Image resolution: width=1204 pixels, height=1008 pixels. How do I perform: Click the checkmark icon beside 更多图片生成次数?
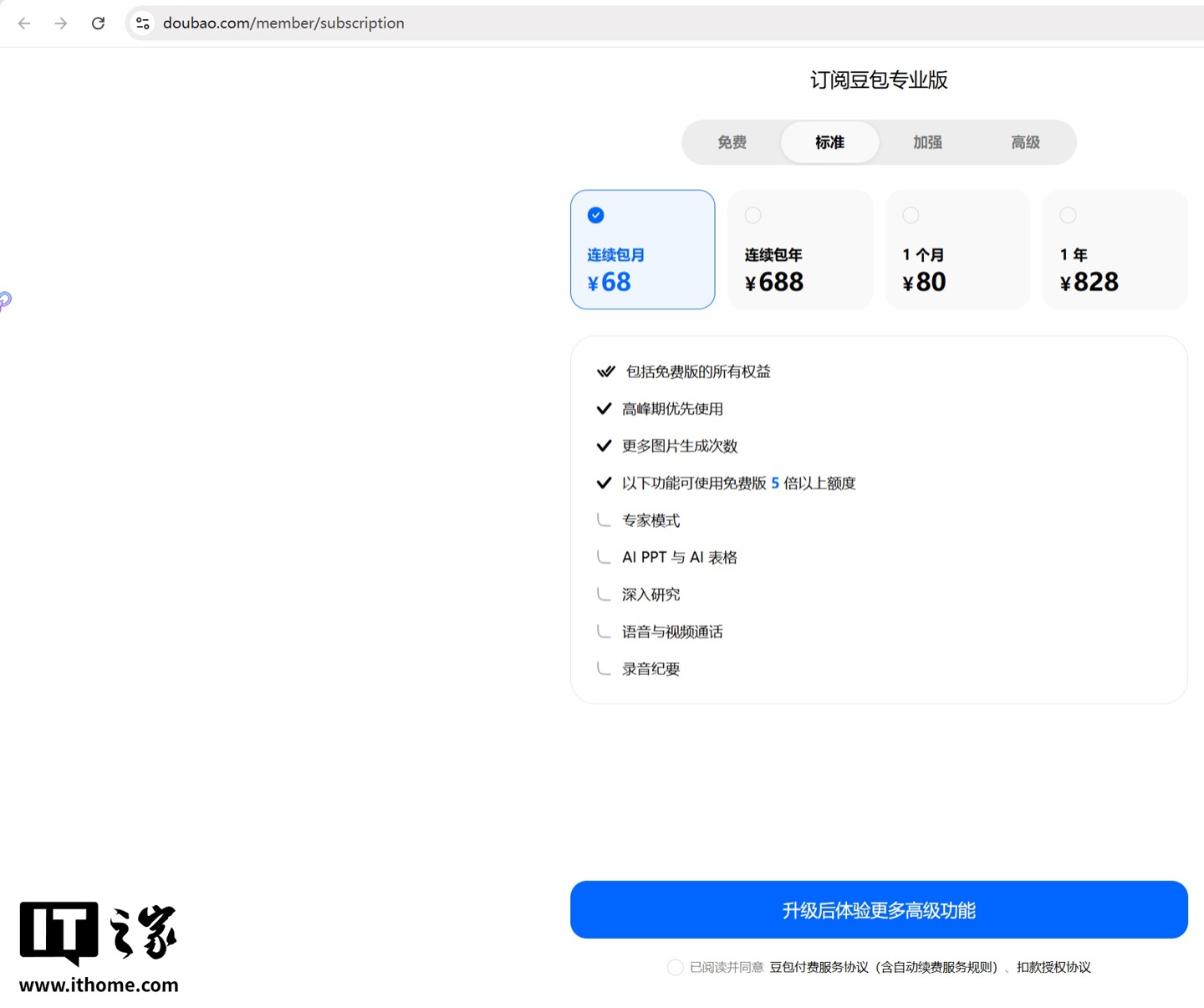[604, 446]
